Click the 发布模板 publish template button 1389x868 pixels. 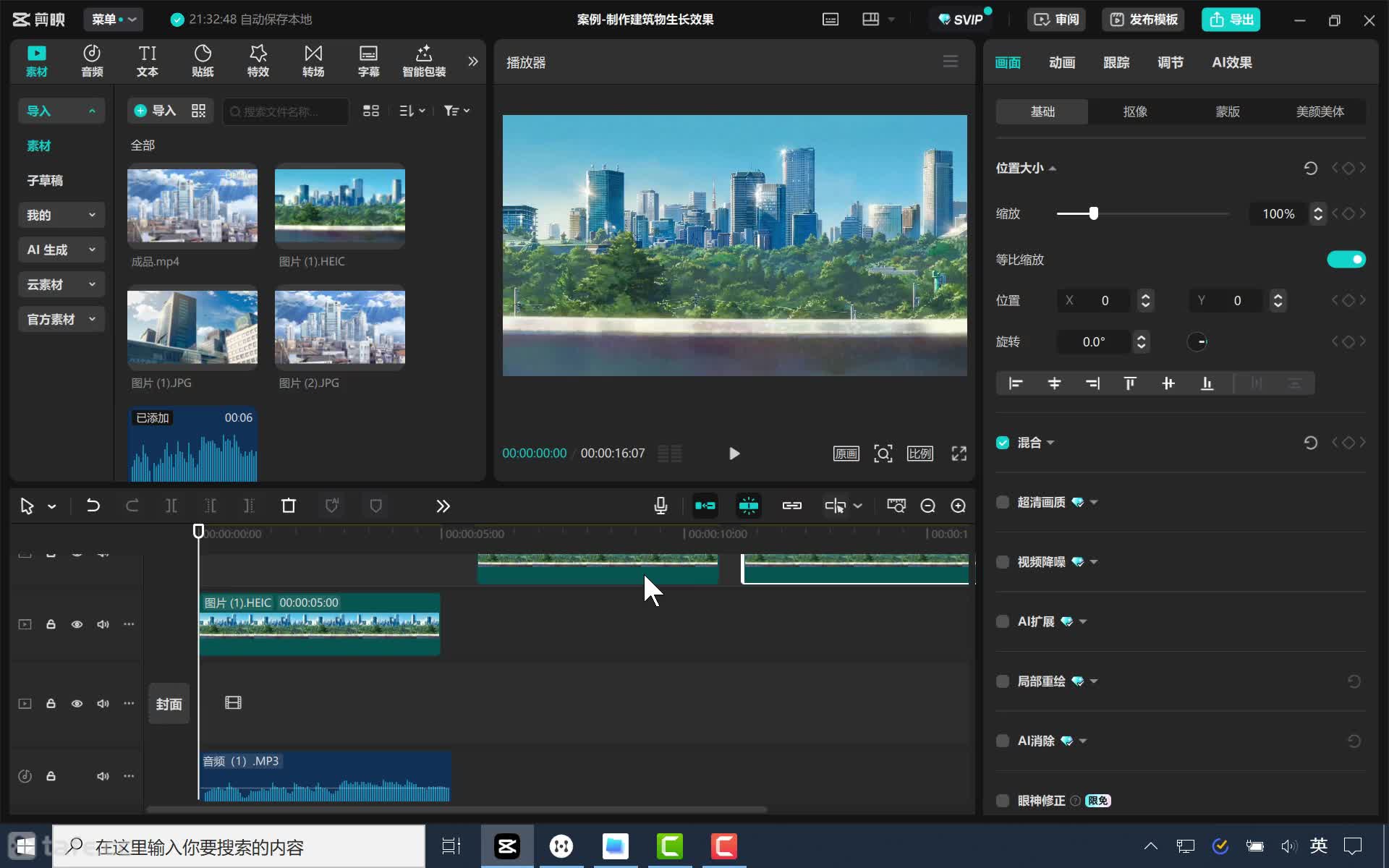pos(1144,20)
